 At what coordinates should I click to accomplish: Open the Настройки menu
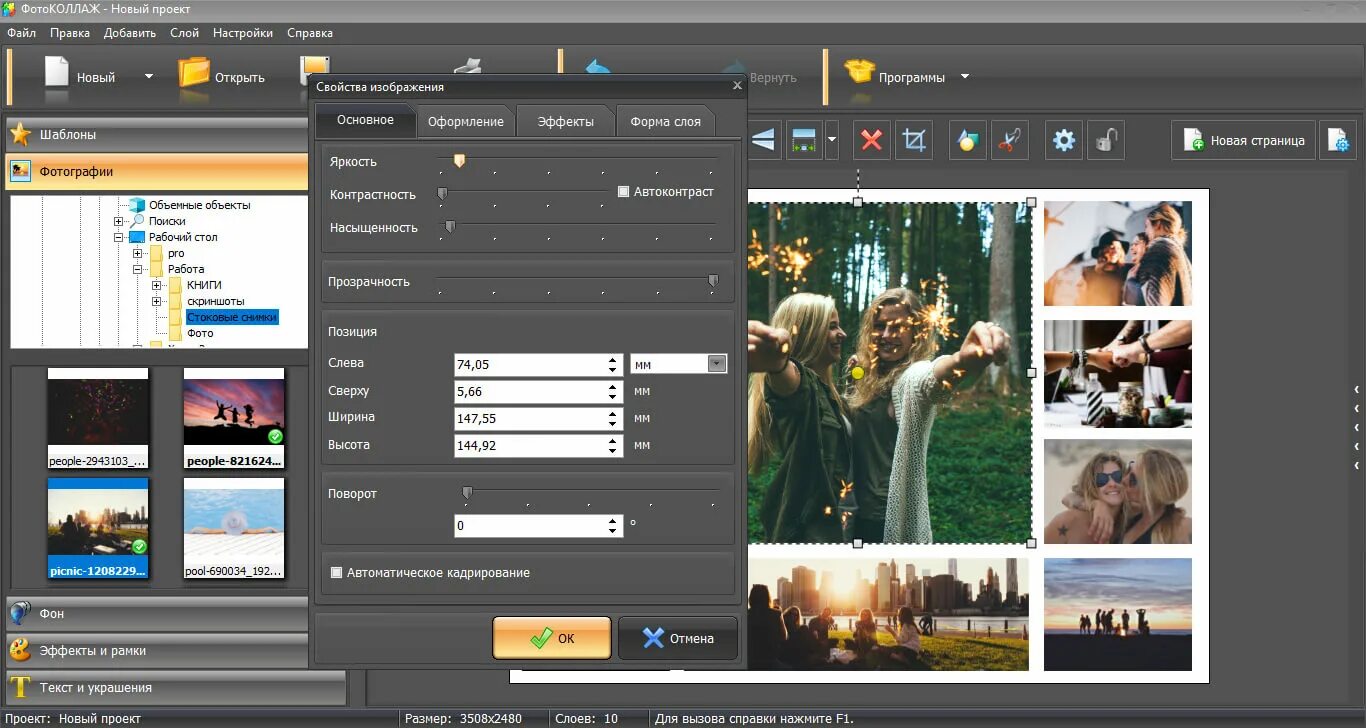click(243, 33)
